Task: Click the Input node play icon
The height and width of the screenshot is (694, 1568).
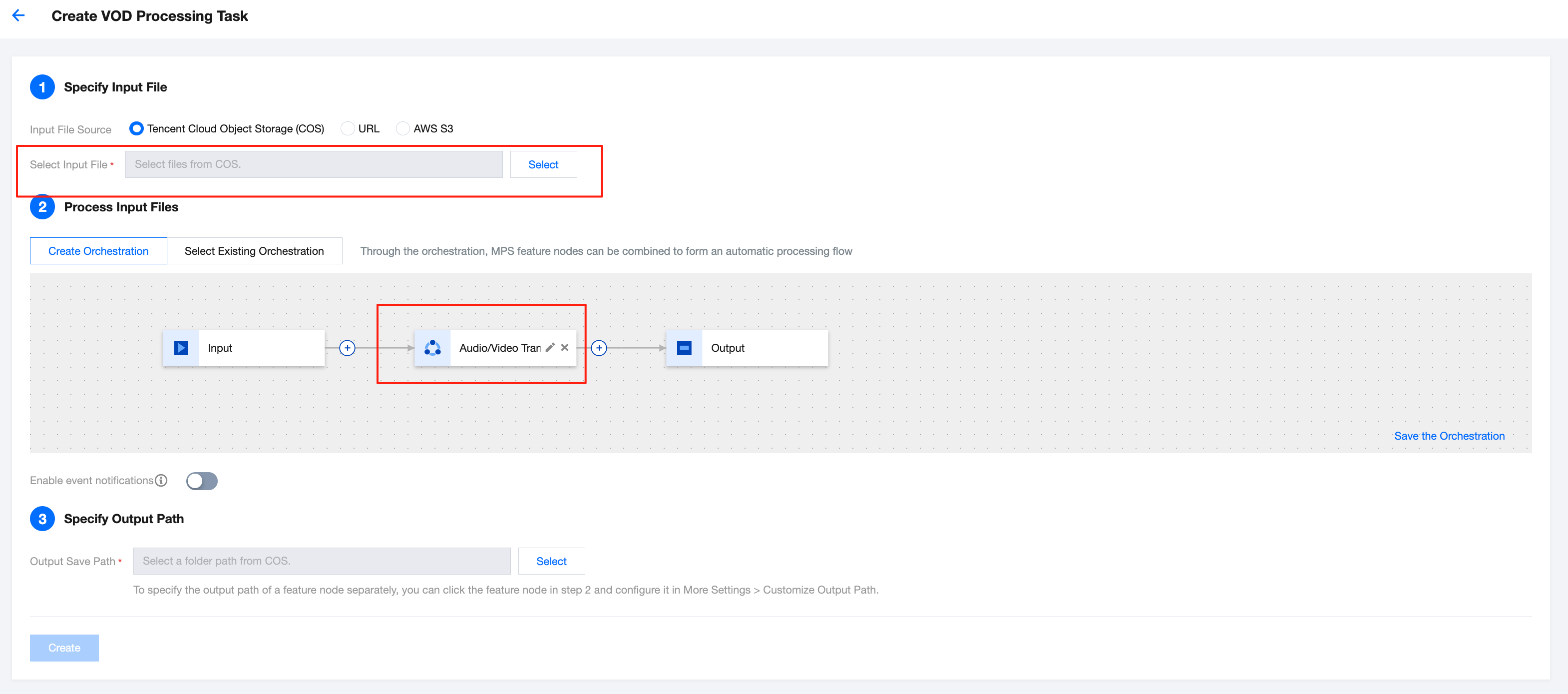Action: click(181, 348)
